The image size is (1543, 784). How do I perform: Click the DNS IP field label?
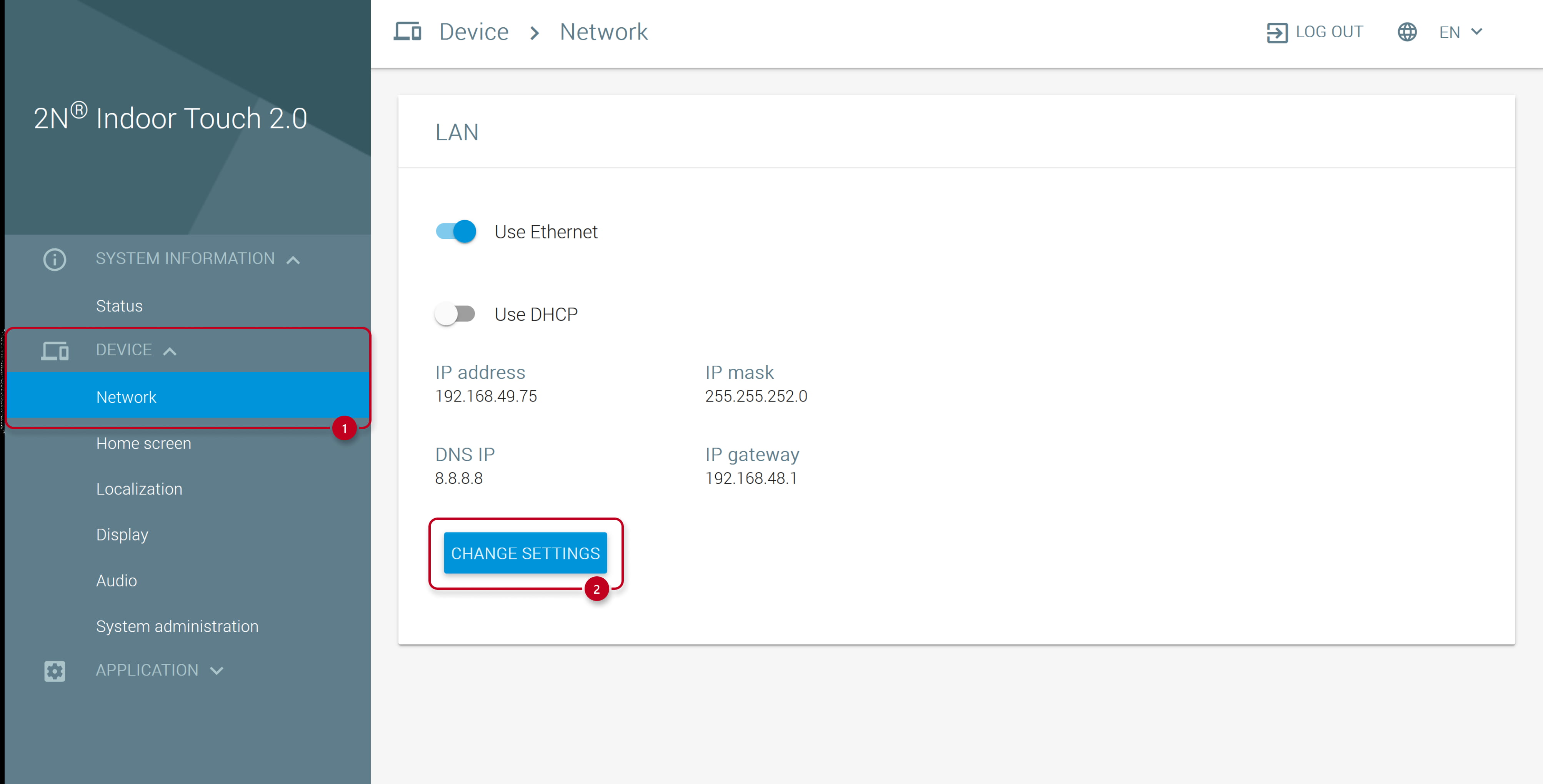[x=465, y=454]
